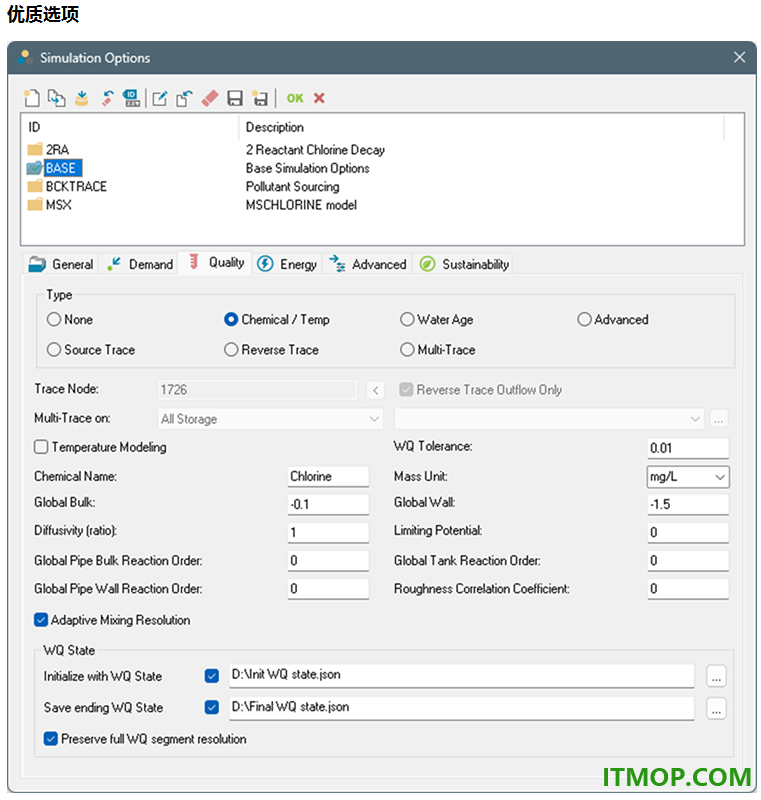
Task: Select the Advanced type radio button
Action: point(584,319)
